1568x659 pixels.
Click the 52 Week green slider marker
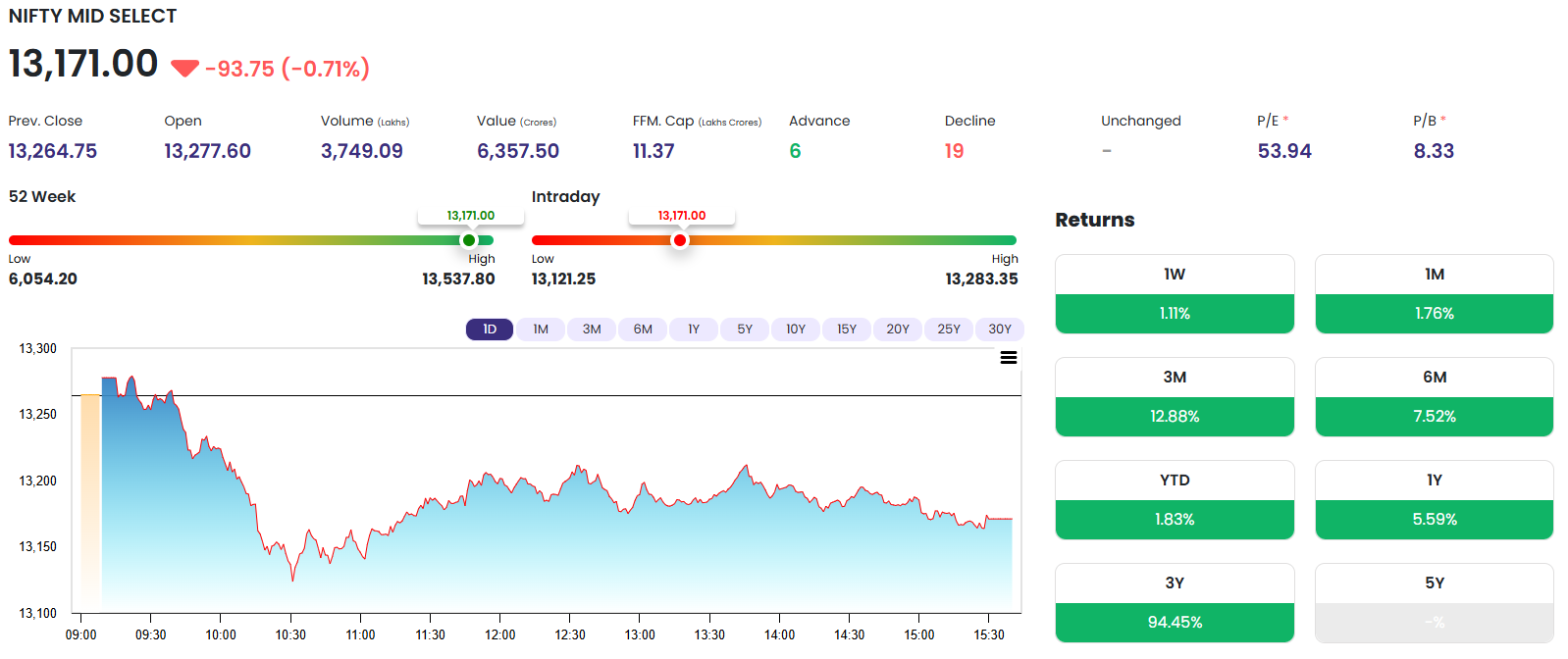tap(469, 240)
